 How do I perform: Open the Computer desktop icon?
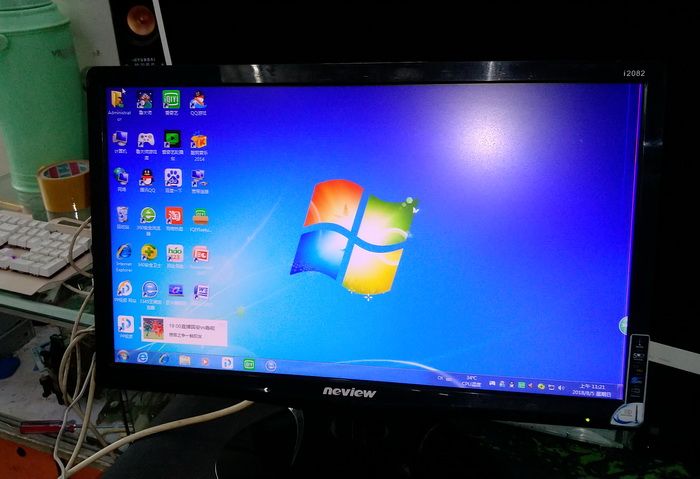120,139
